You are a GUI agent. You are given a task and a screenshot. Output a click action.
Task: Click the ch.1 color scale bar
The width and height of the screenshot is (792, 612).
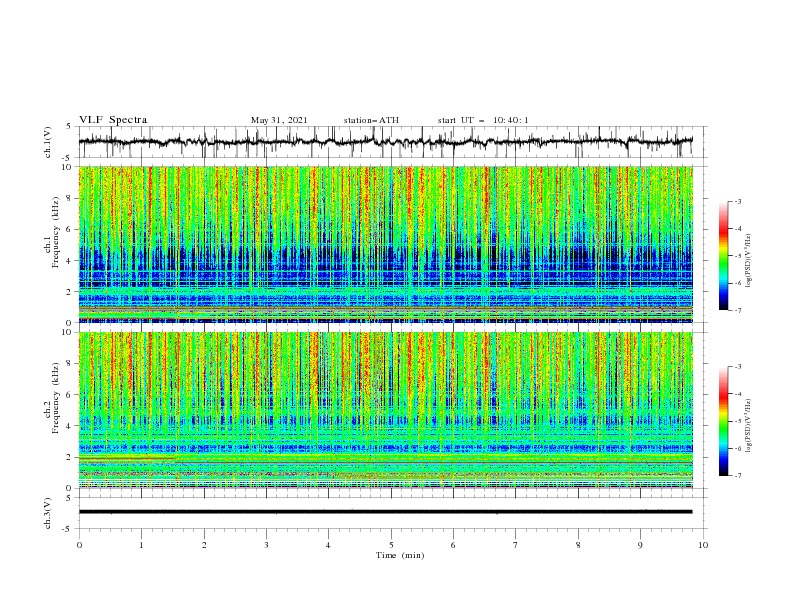coord(724,255)
